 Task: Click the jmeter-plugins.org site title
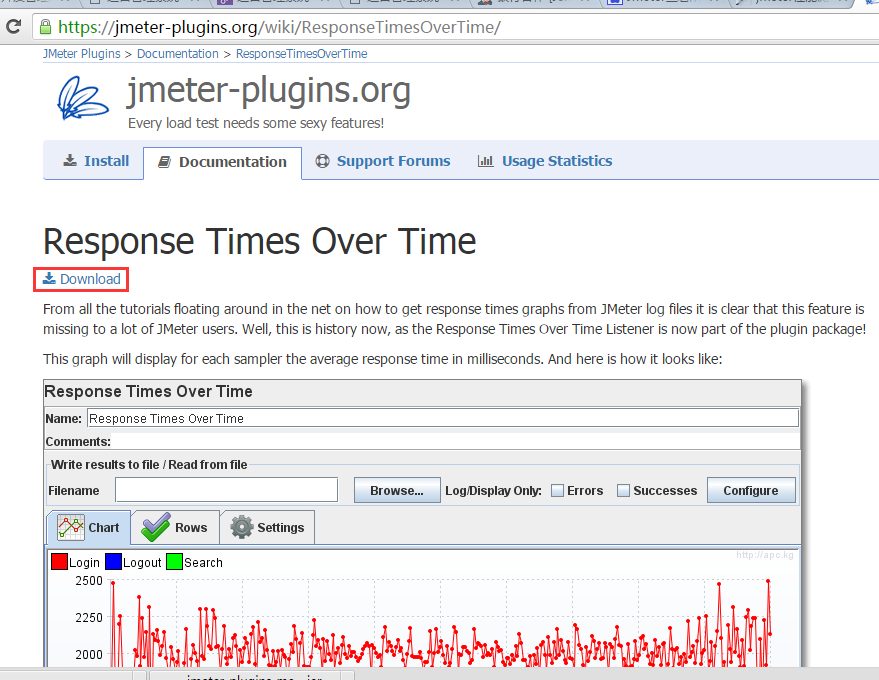pyautogui.click(x=269, y=90)
